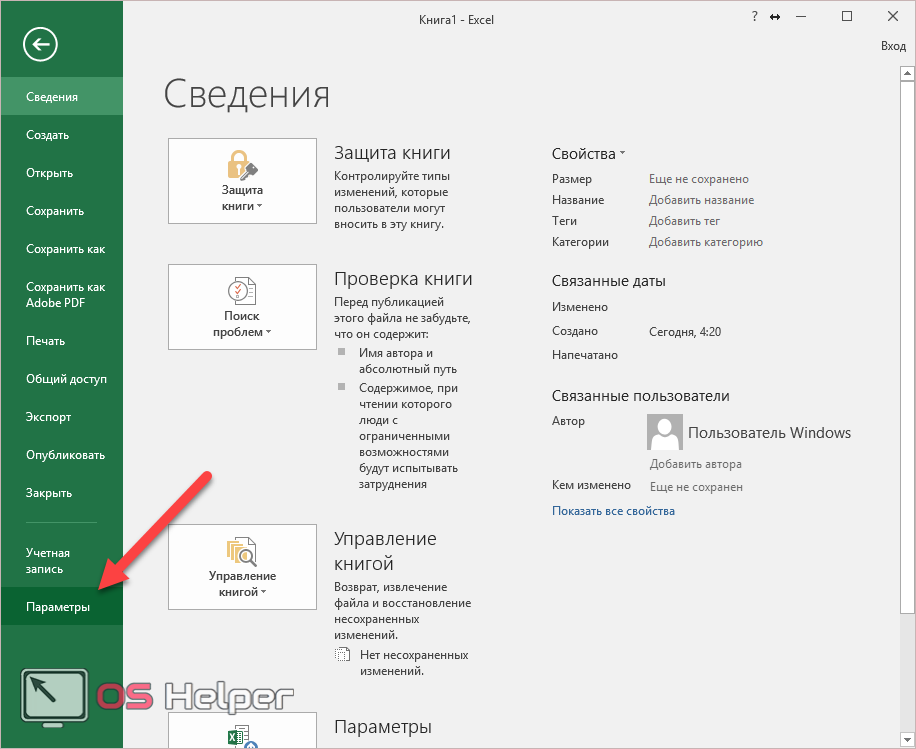Click Добавить категорию field

coord(705,242)
